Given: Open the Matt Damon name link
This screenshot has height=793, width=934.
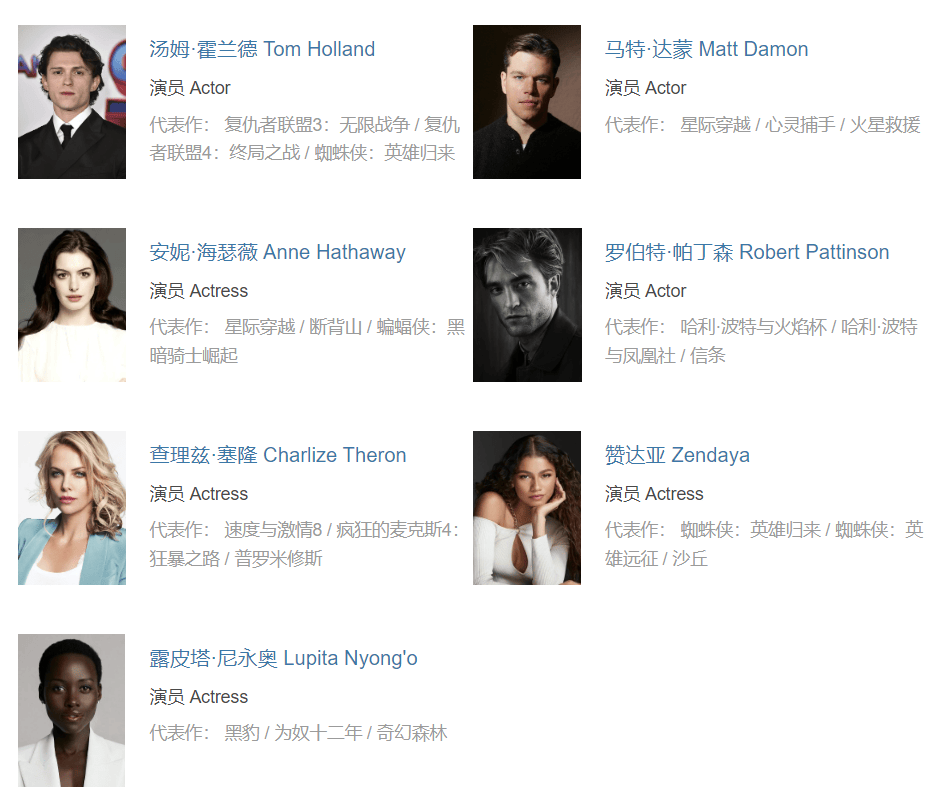Looking at the screenshot, I should tap(706, 49).
